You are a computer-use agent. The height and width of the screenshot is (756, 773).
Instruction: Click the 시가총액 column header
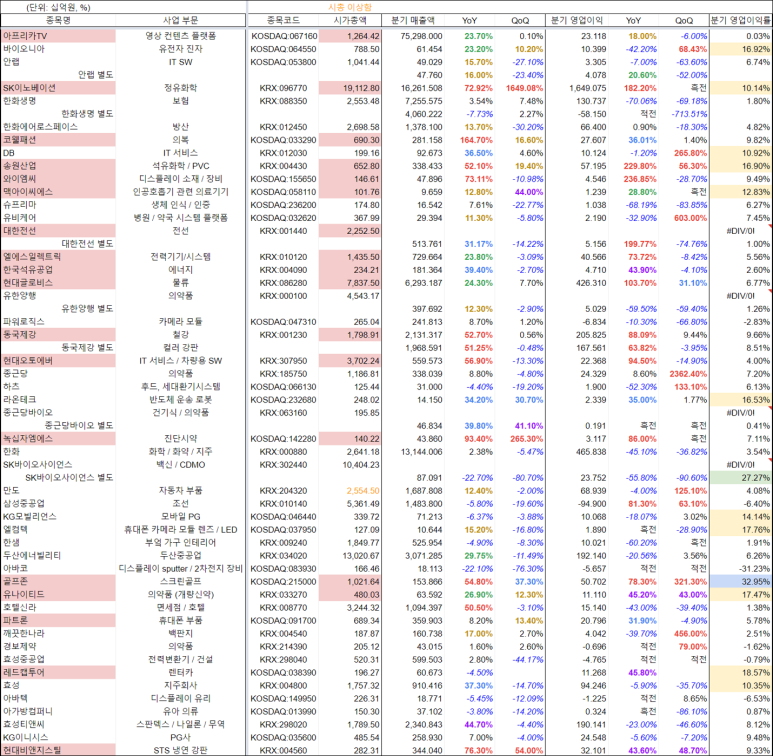pos(350,20)
